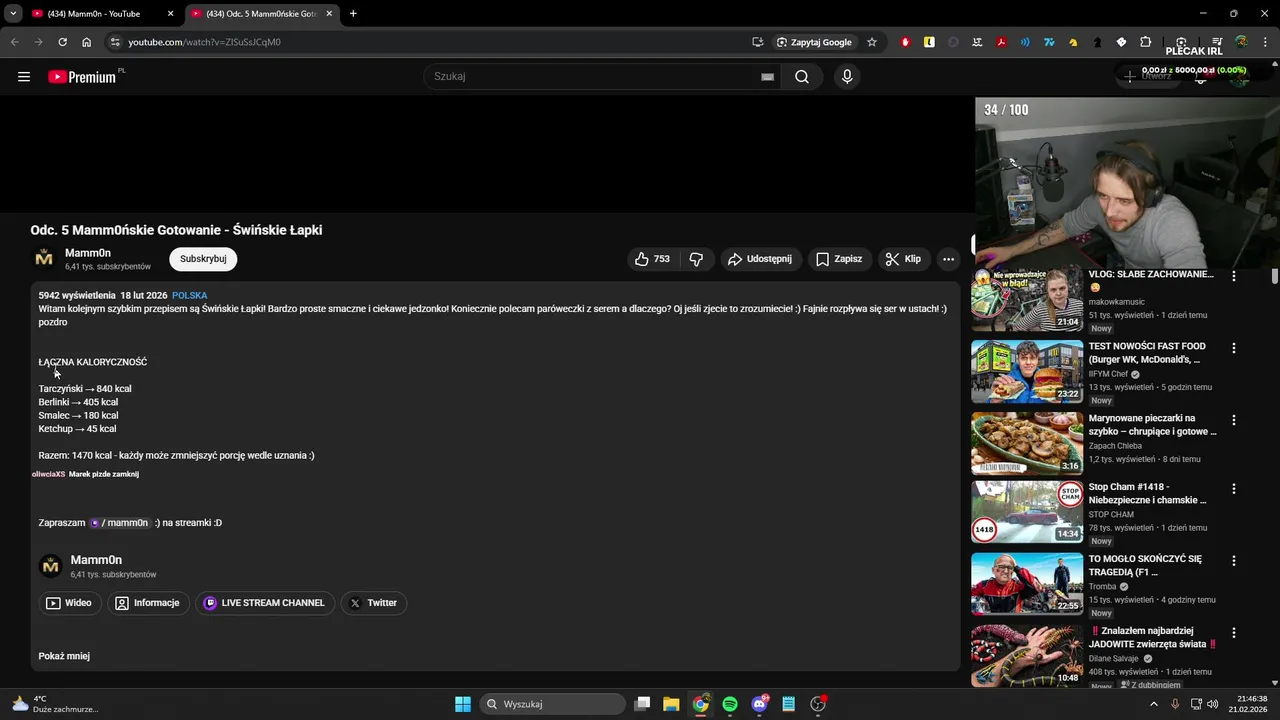
Task: Click the YouTube search magnifier button
Action: click(801, 77)
